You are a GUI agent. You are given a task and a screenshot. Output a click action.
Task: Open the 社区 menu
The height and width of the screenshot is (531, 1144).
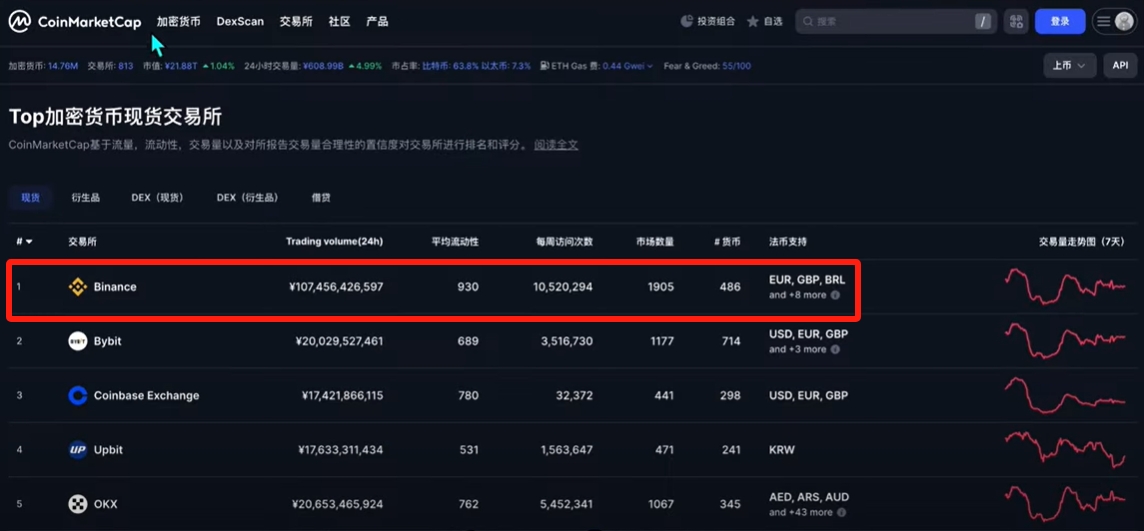[339, 22]
